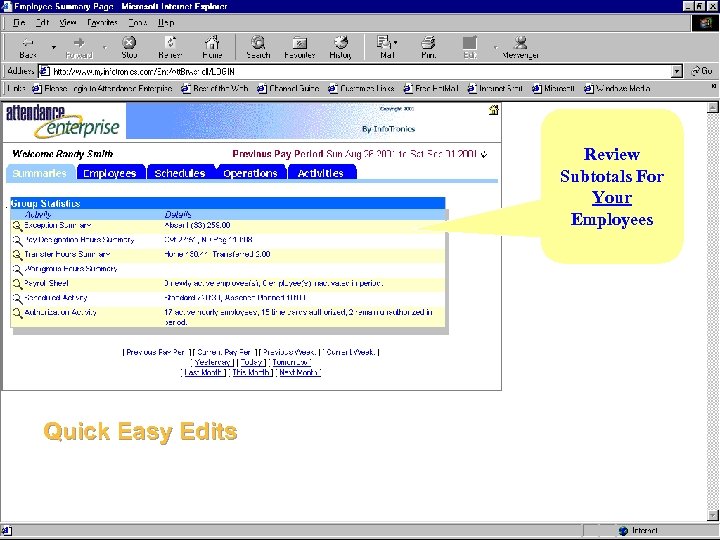Open the Tools menu
720x540 pixels.
[x=138, y=22]
